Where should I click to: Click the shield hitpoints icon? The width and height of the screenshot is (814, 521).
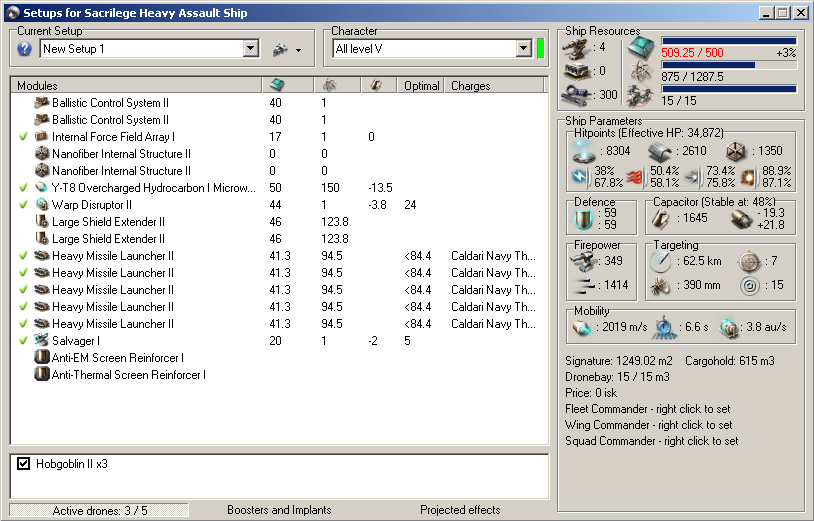click(x=583, y=150)
